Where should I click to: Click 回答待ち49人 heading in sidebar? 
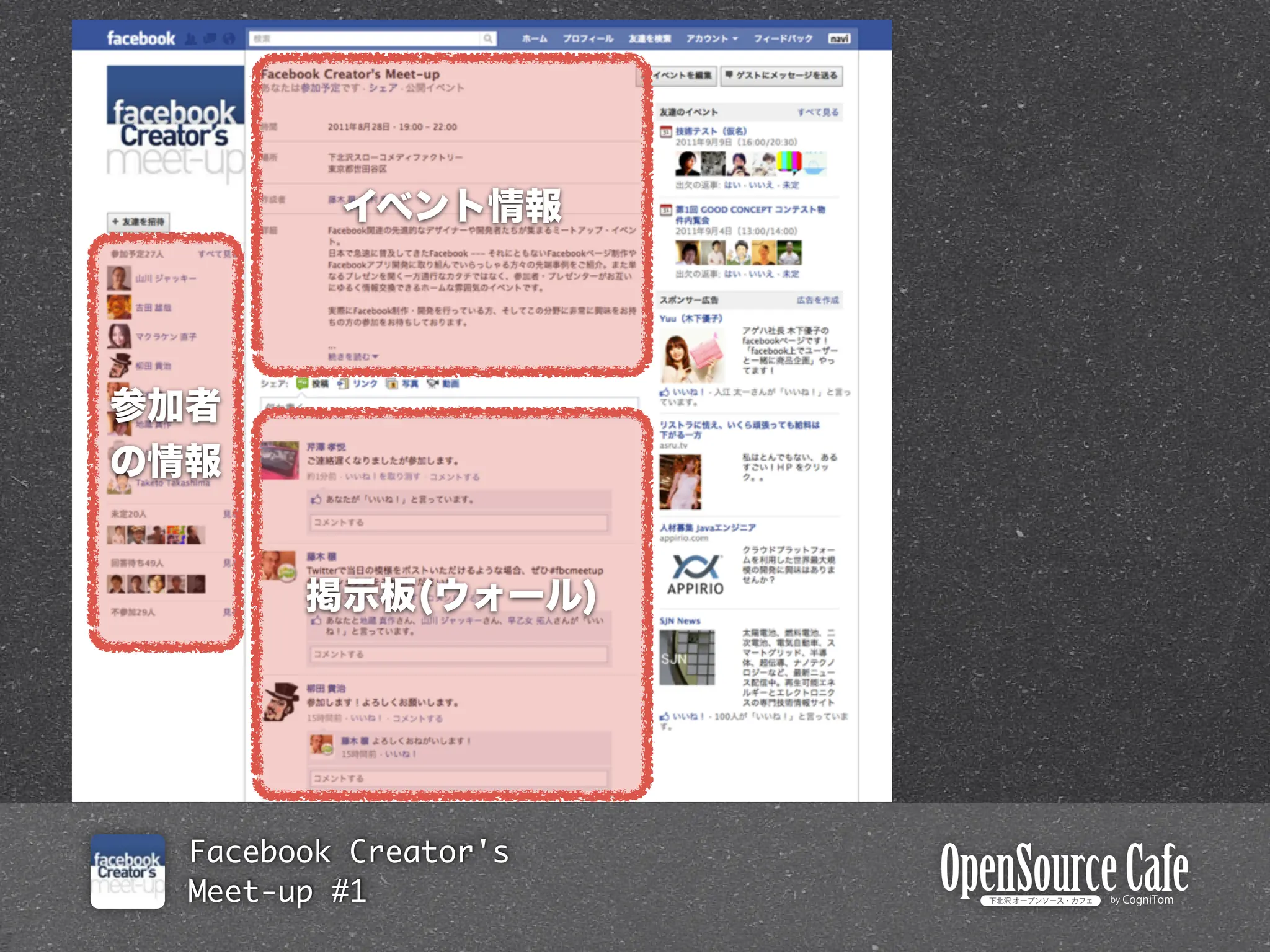136,563
